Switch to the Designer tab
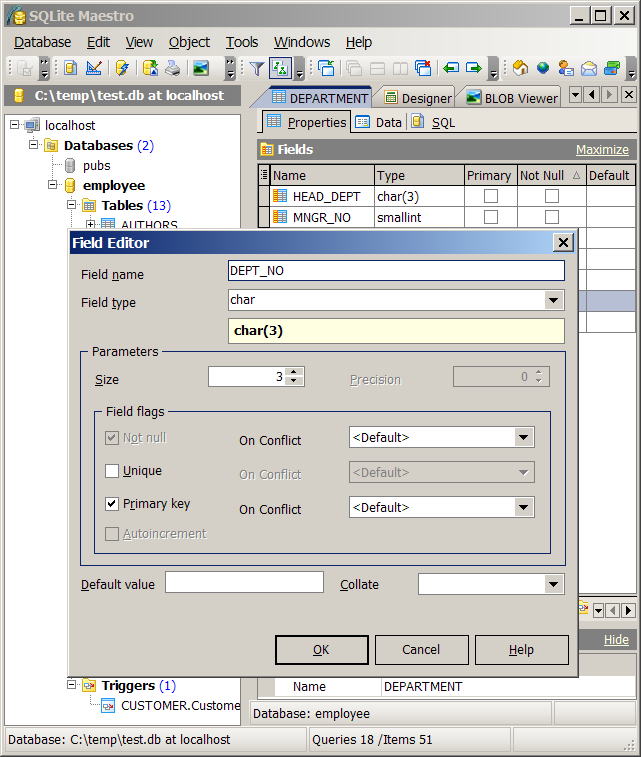641x757 pixels. (x=418, y=98)
